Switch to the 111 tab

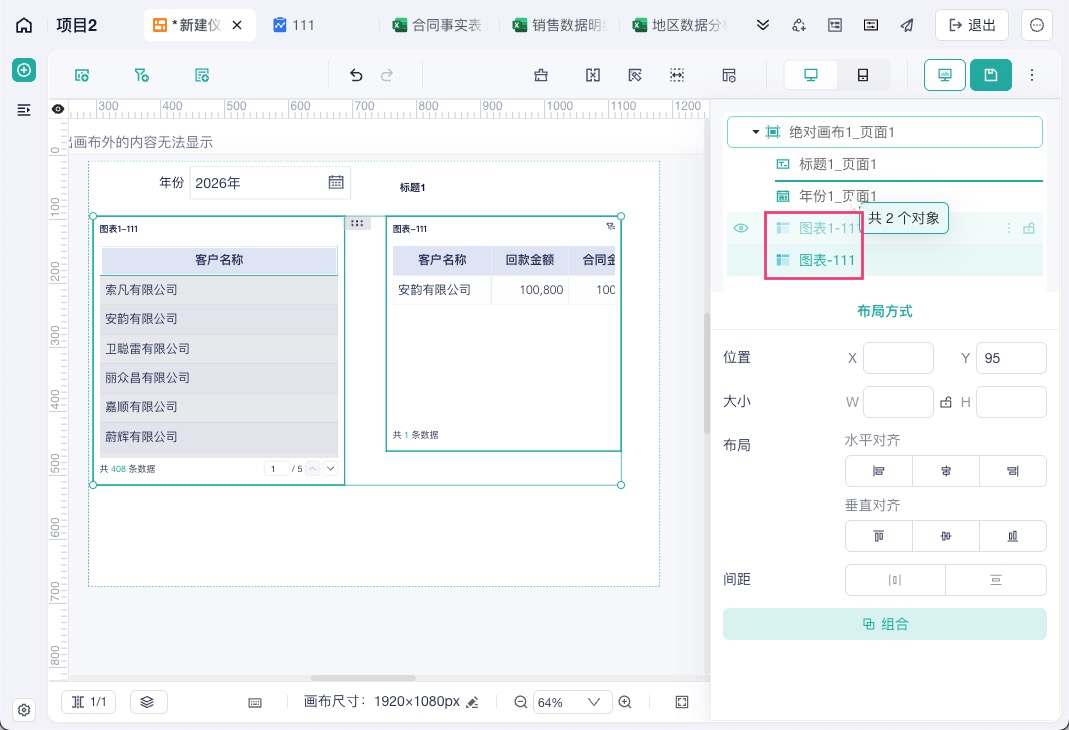tap(294, 25)
